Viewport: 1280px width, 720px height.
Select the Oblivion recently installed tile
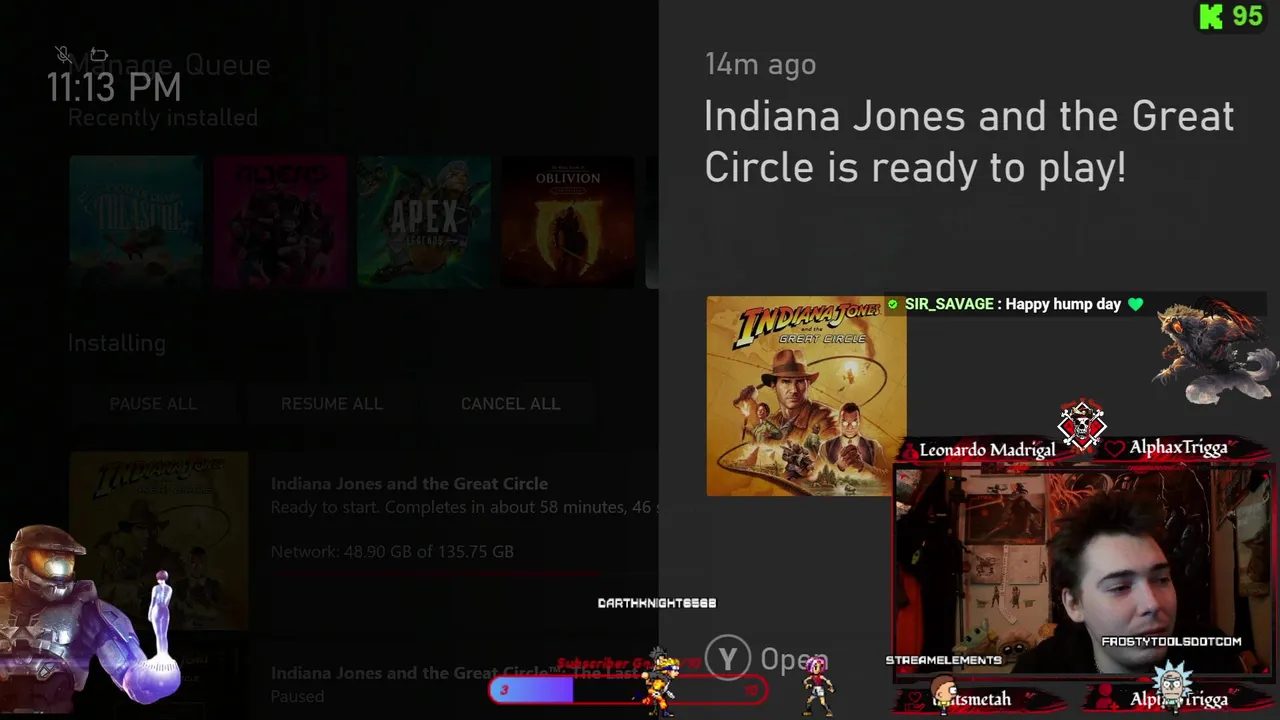tap(568, 221)
